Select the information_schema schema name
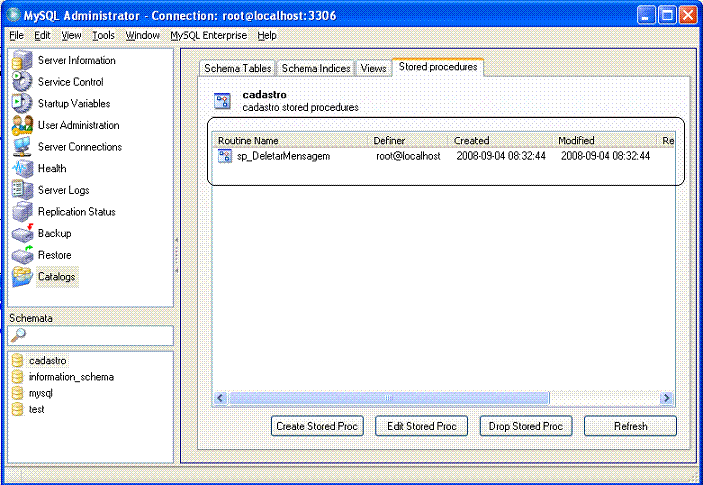Viewport: 703px width, 485px height. click(x=71, y=377)
